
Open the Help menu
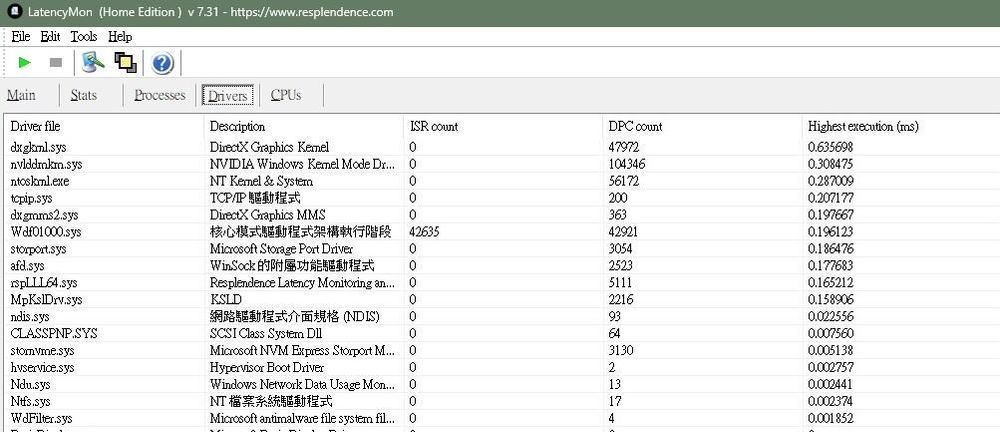[119, 36]
